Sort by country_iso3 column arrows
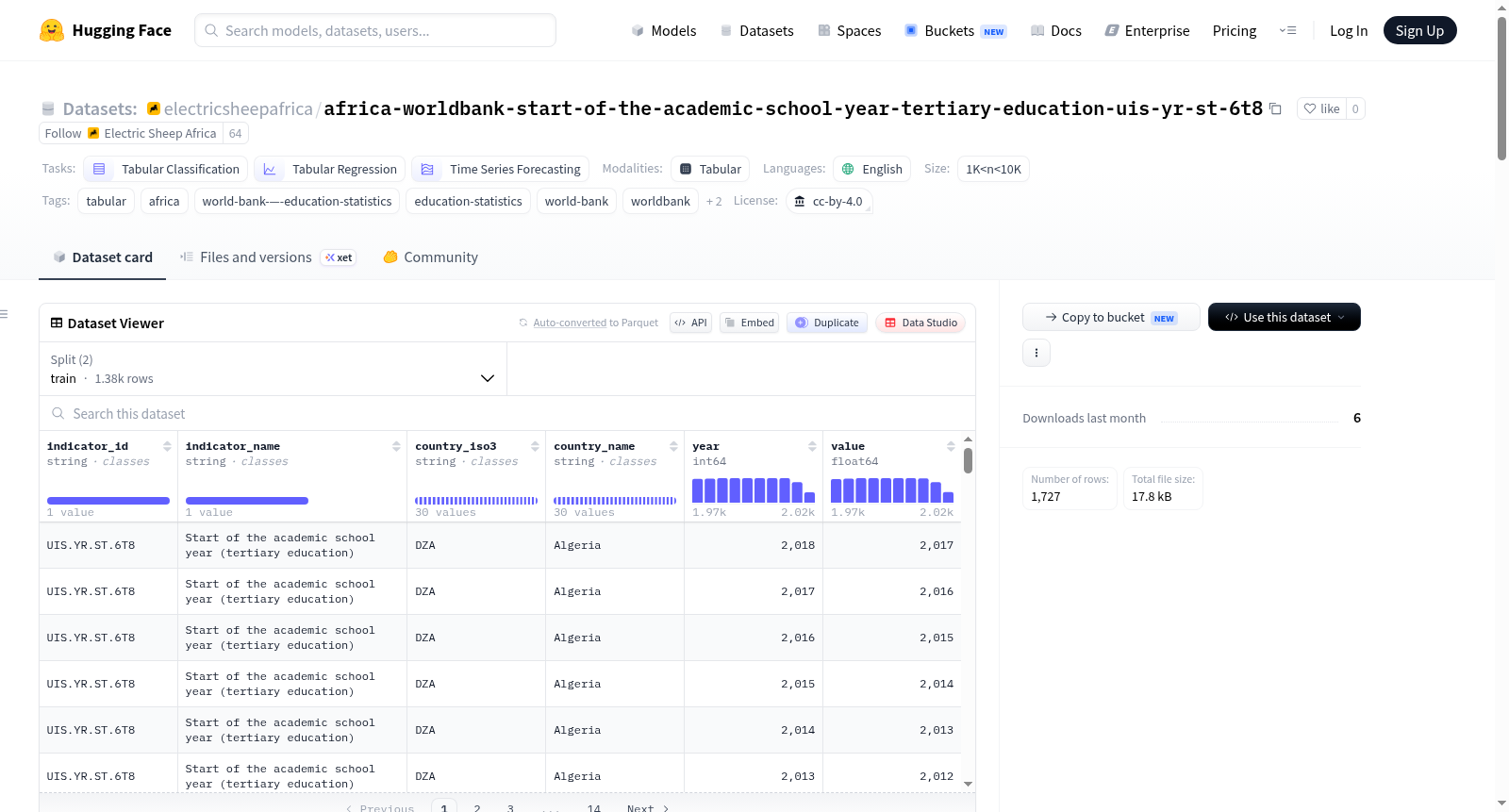 [535, 446]
